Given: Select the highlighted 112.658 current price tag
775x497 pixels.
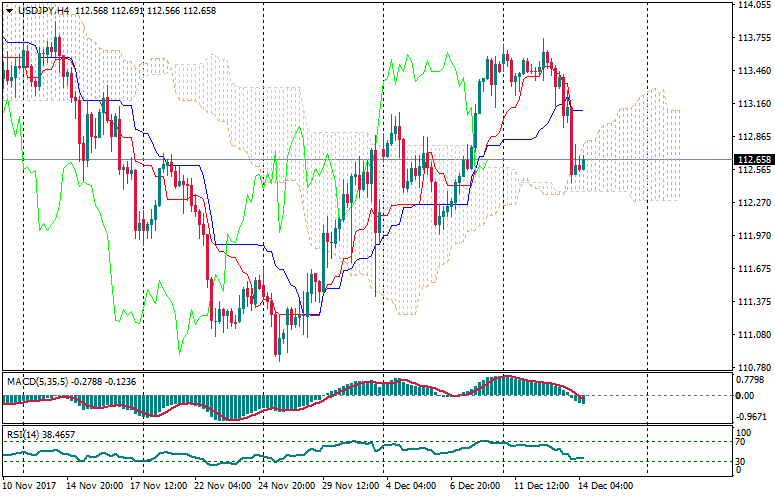Looking at the screenshot, I should tap(752, 160).
